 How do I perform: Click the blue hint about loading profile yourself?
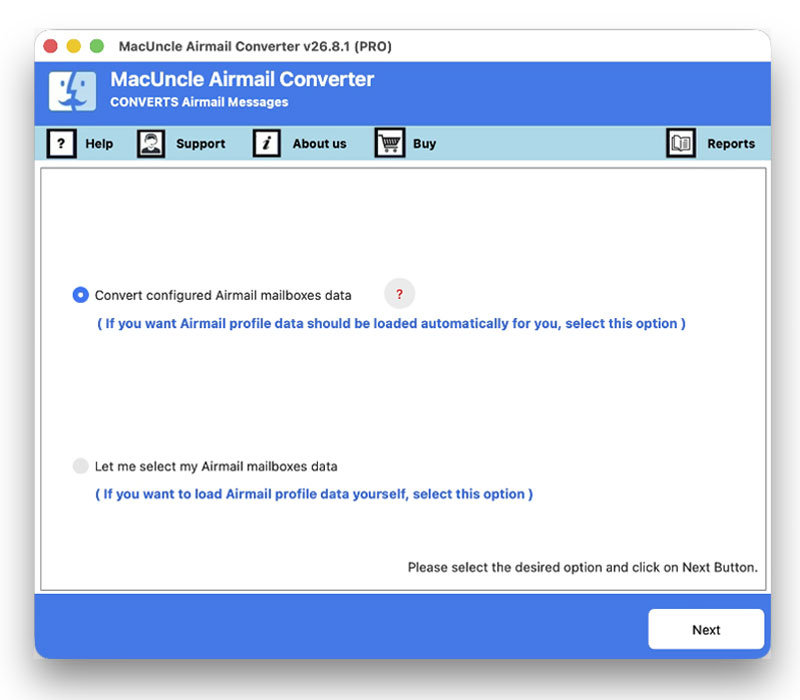(314, 494)
